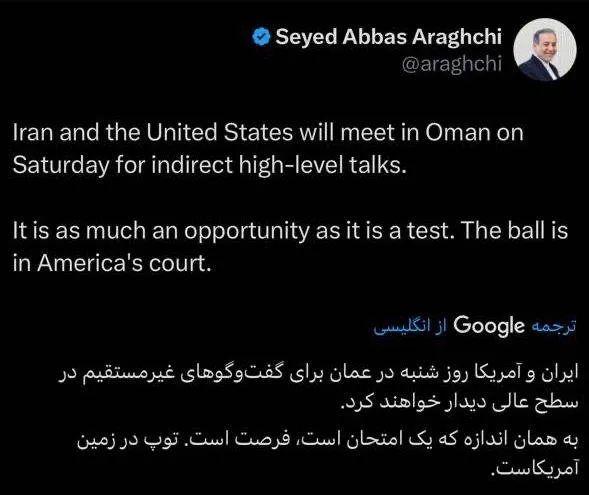Open Seyed Abbas Araghchi's profile picture
Image resolution: width=589 pixels, height=495 pixels.
(545, 49)
